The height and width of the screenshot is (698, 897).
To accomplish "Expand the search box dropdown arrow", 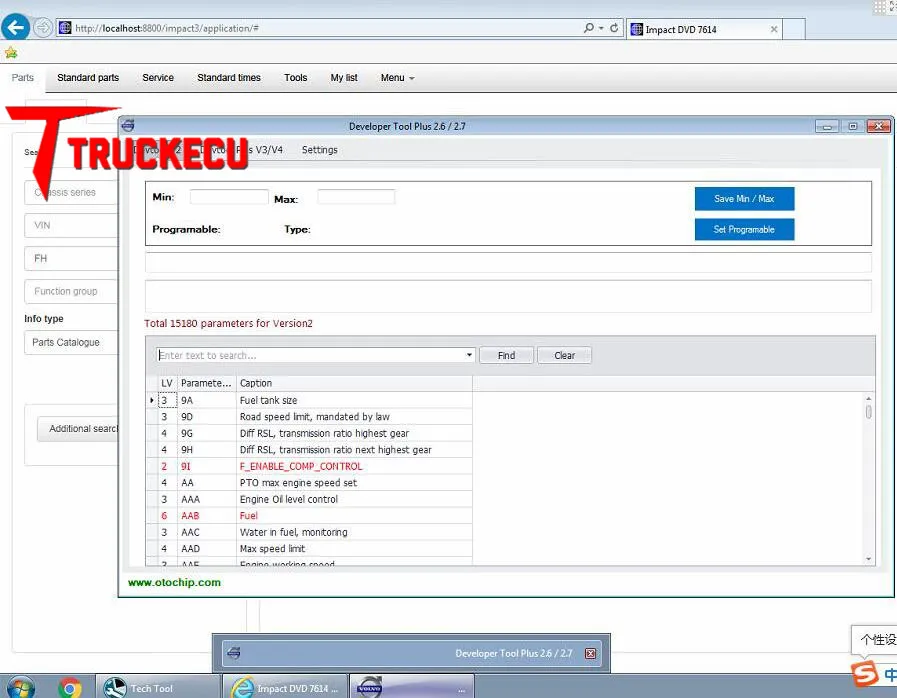I will click(469, 355).
